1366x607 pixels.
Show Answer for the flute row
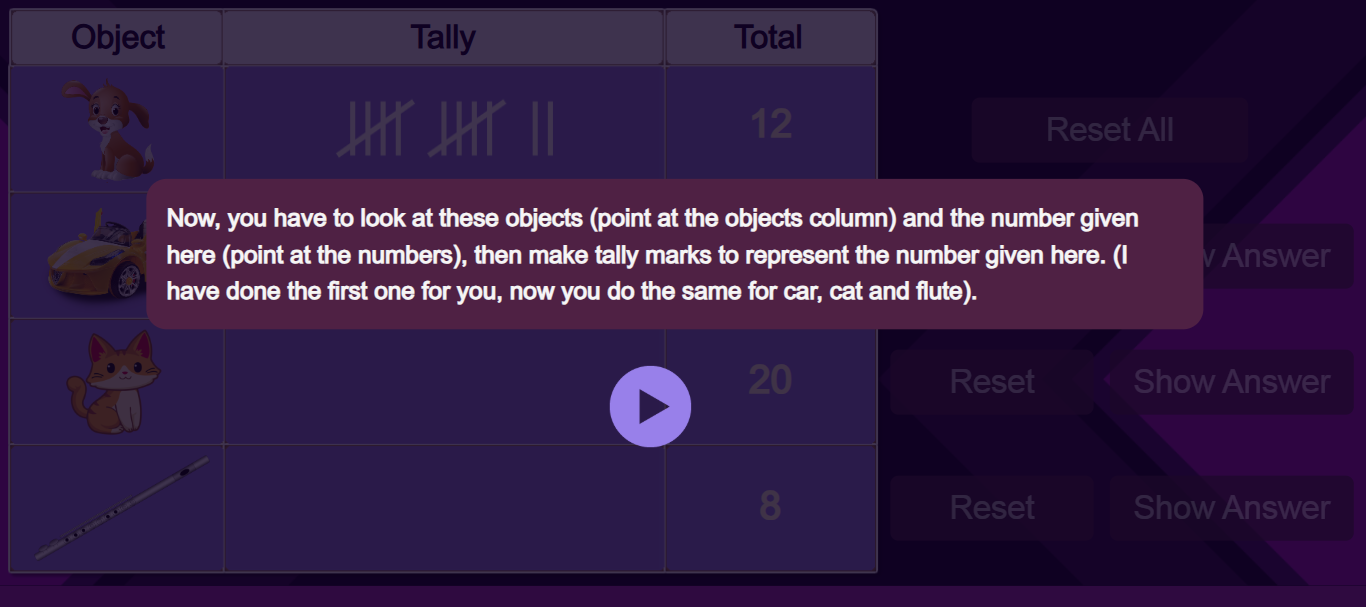[x=1231, y=508]
